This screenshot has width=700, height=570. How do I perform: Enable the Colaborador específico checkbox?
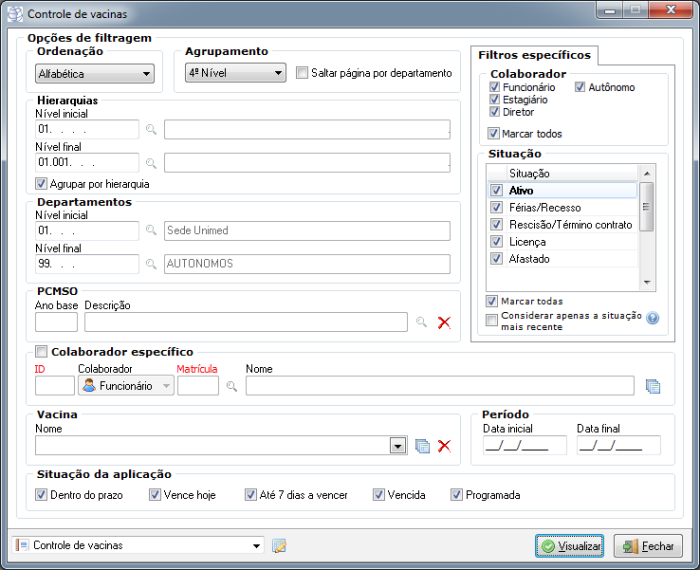[41, 351]
